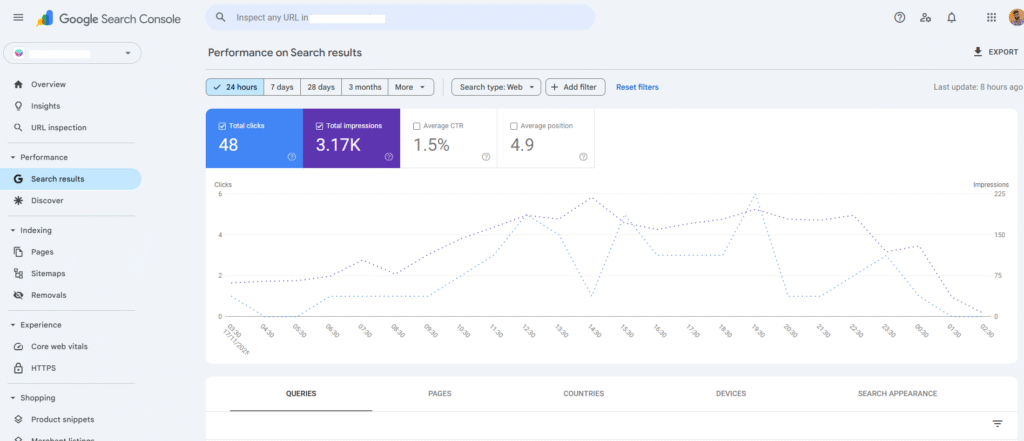The height and width of the screenshot is (441, 1024).
Task: Click the Inspect any URL search field
Action: click(x=400, y=18)
